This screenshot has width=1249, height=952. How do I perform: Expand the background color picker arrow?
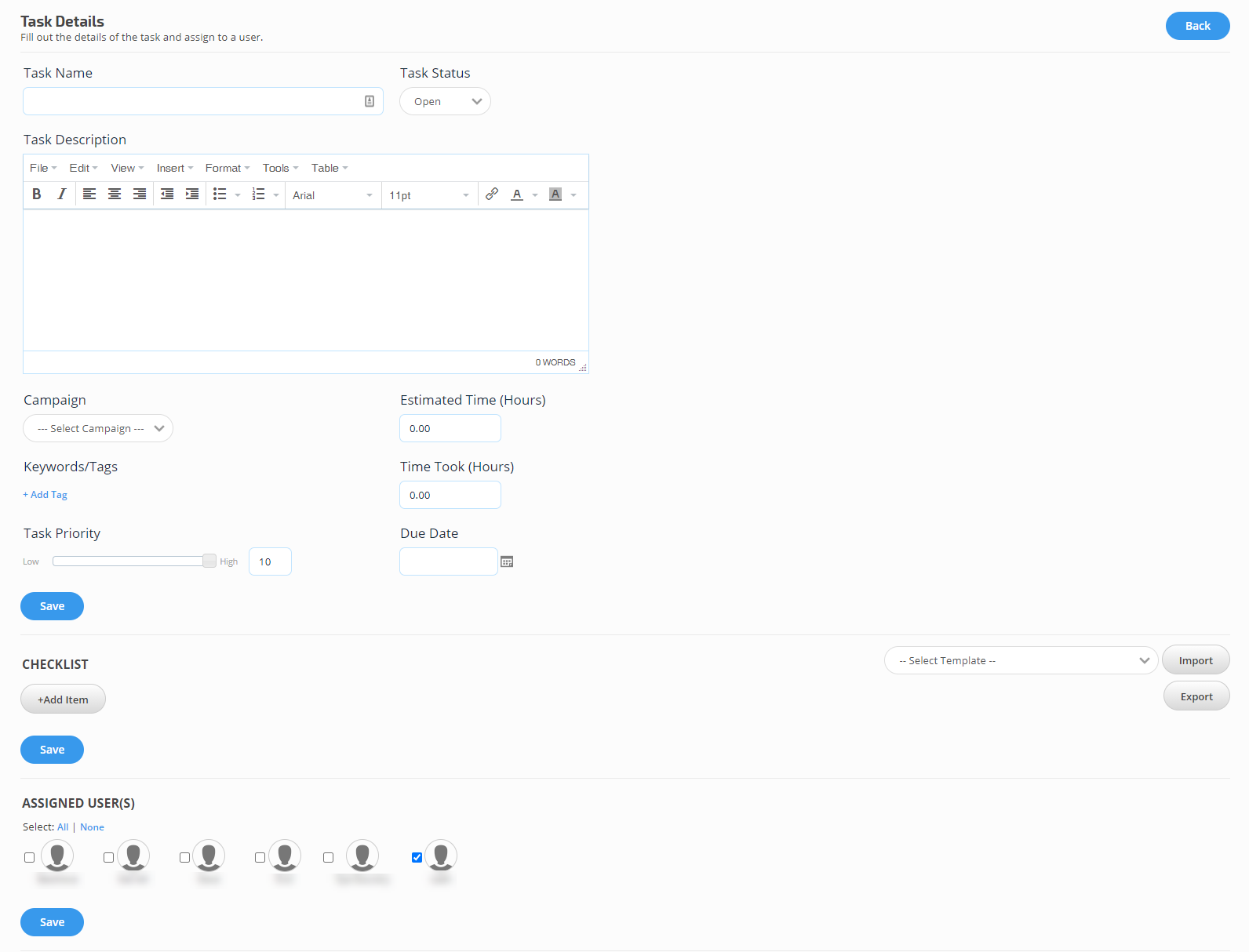click(x=574, y=195)
